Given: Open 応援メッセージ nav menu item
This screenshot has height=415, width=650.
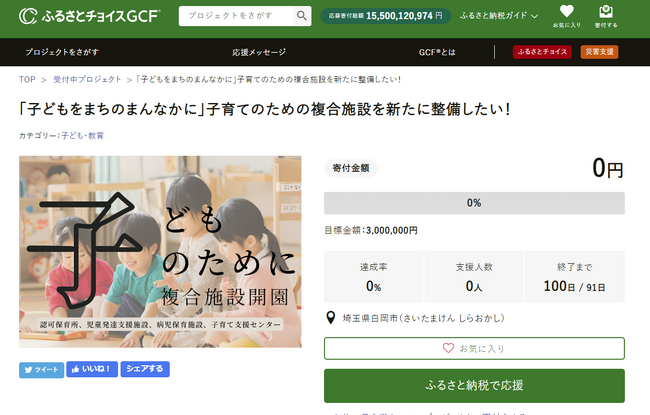Looking at the screenshot, I should (259, 52).
